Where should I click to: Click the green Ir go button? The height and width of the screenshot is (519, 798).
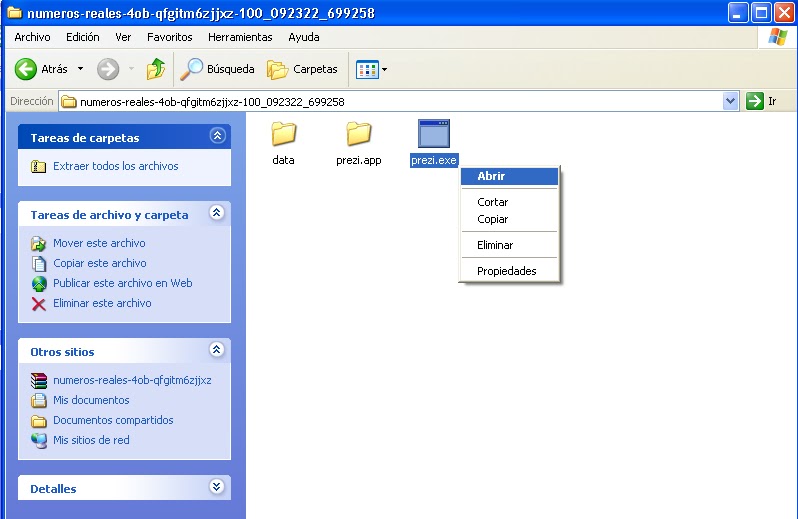click(x=755, y=101)
